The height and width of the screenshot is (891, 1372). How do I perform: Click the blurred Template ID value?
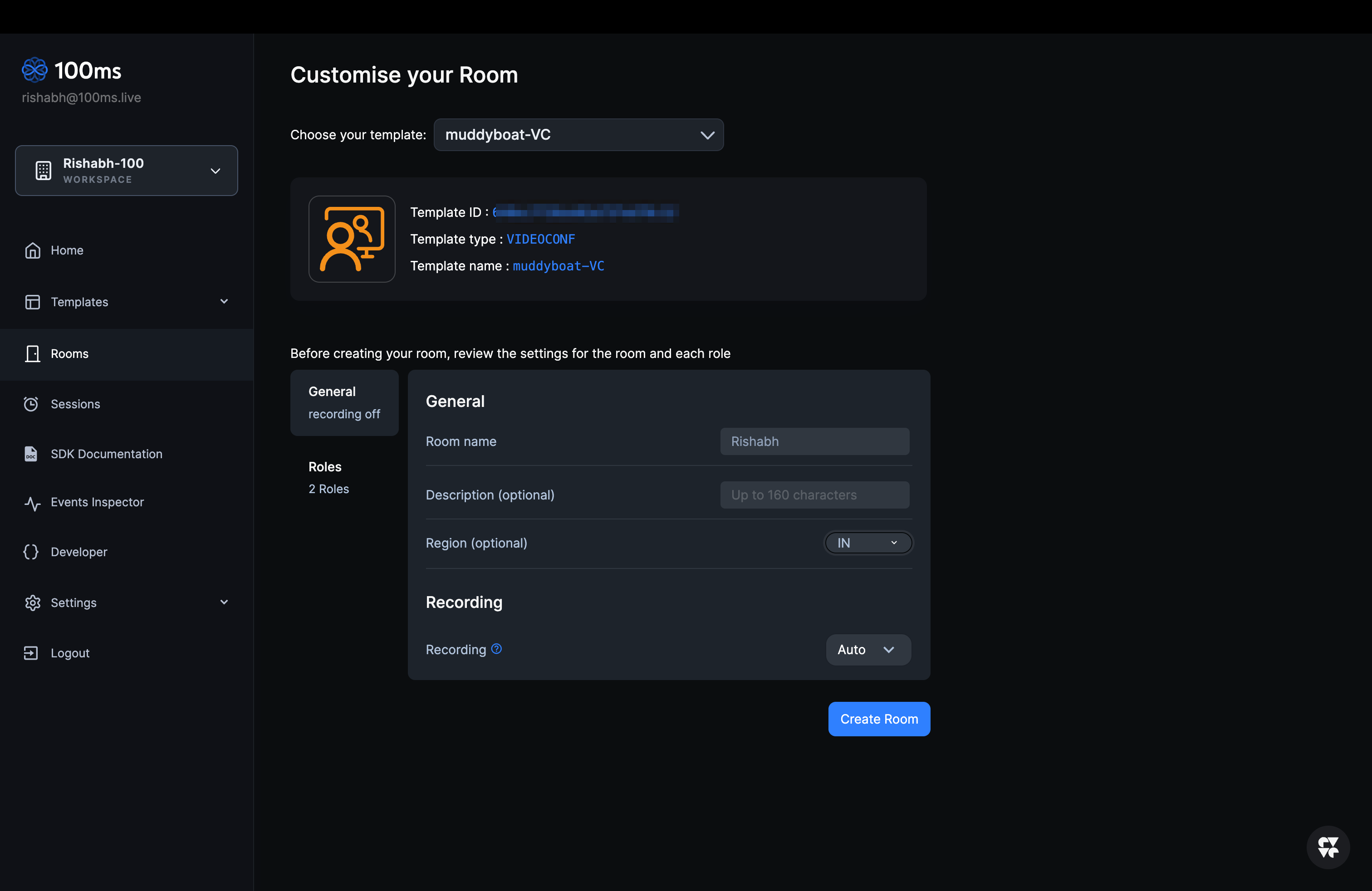coord(586,213)
